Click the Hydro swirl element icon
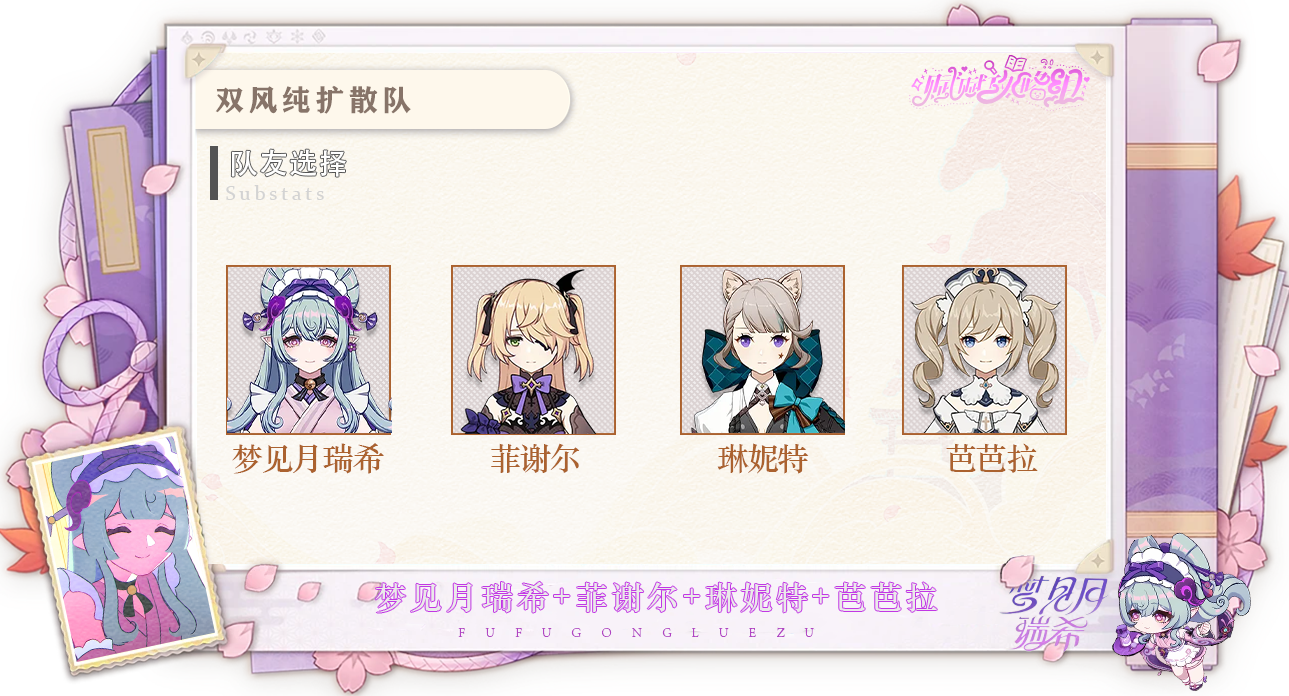 click(208, 37)
